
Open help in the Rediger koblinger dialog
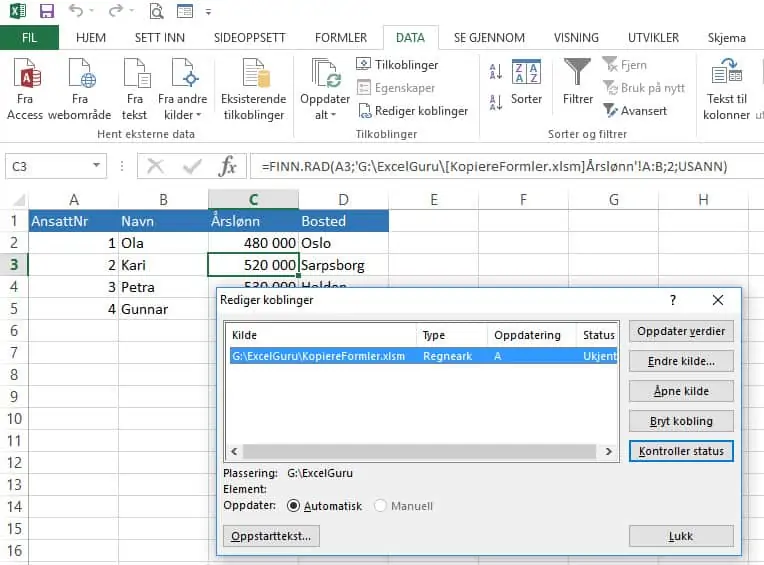coord(673,300)
